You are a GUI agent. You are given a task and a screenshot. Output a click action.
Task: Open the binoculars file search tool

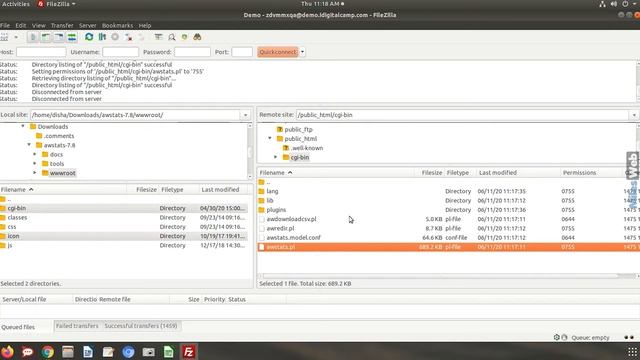coord(197,37)
